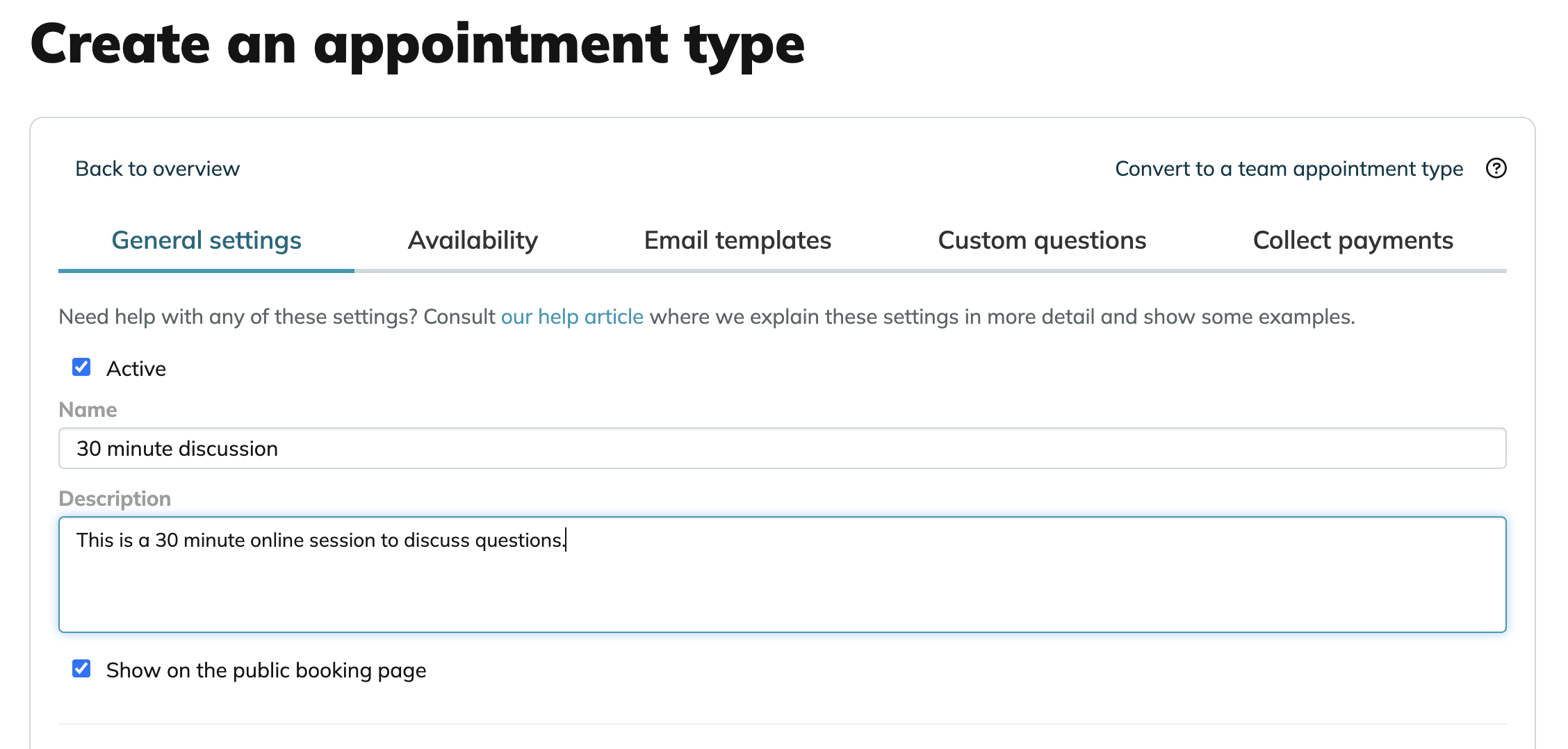Click the settings help paragraph text
The image size is (1568, 749).
click(x=707, y=317)
